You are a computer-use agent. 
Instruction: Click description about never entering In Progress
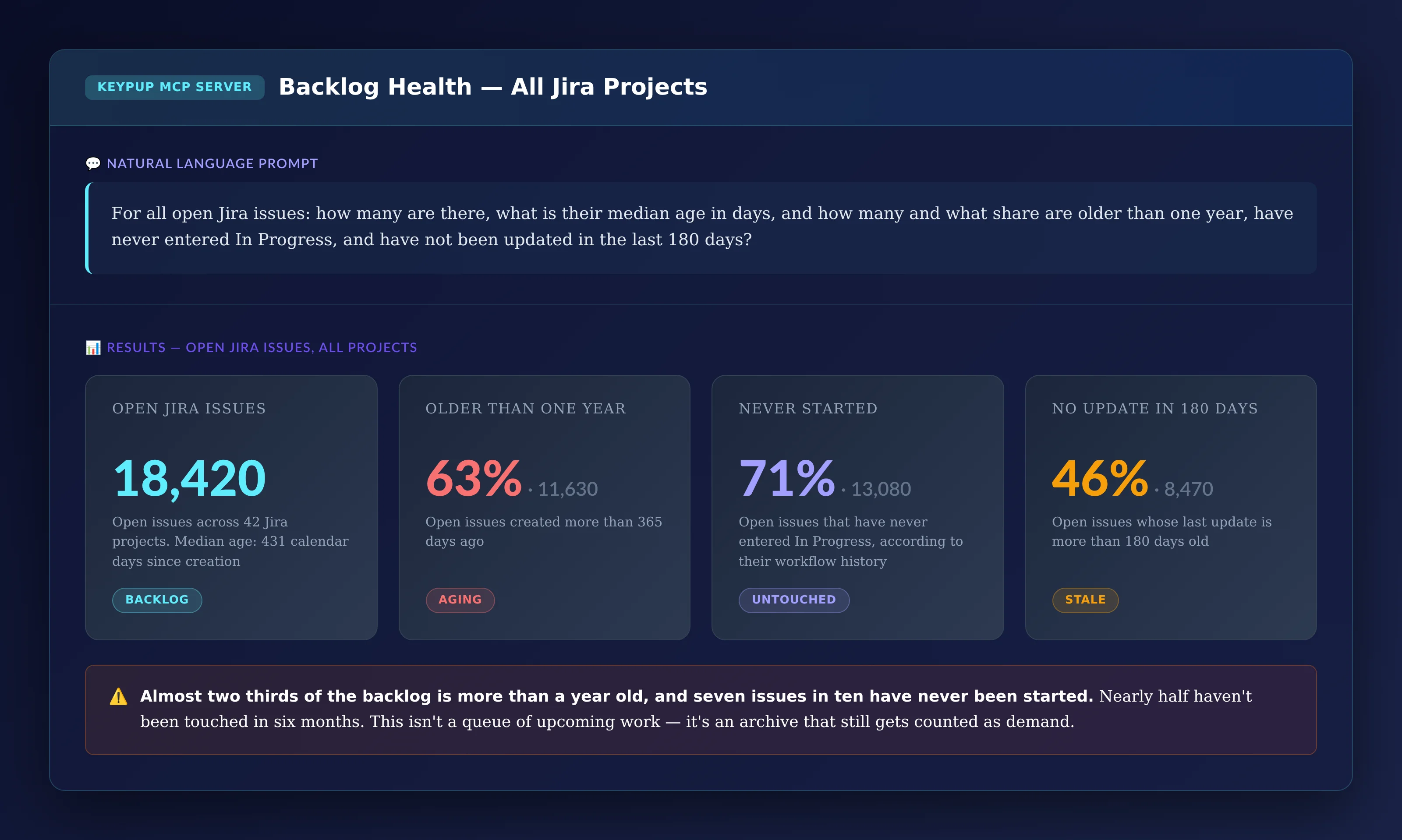850,542
